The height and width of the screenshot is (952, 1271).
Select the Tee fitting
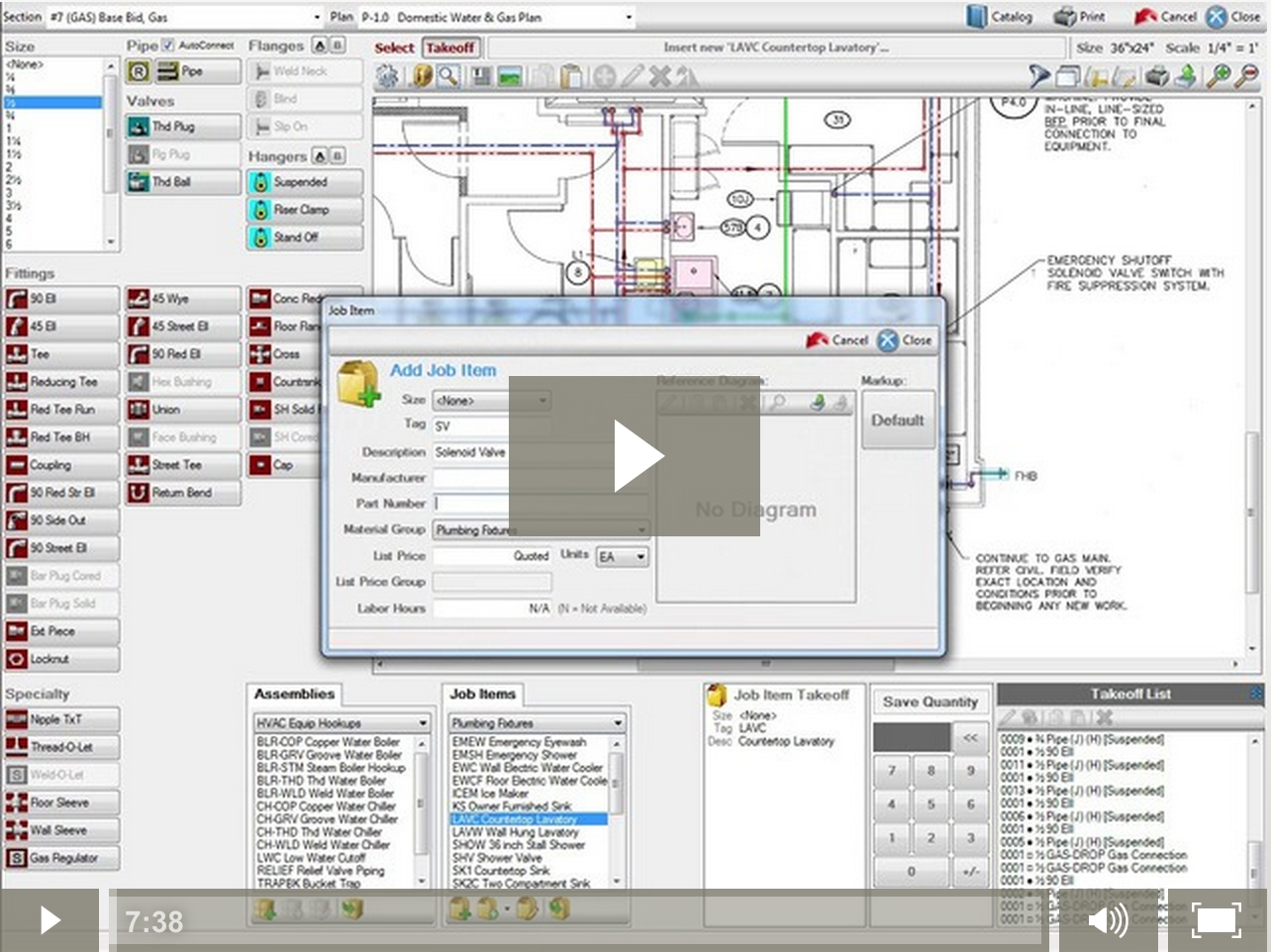61,354
